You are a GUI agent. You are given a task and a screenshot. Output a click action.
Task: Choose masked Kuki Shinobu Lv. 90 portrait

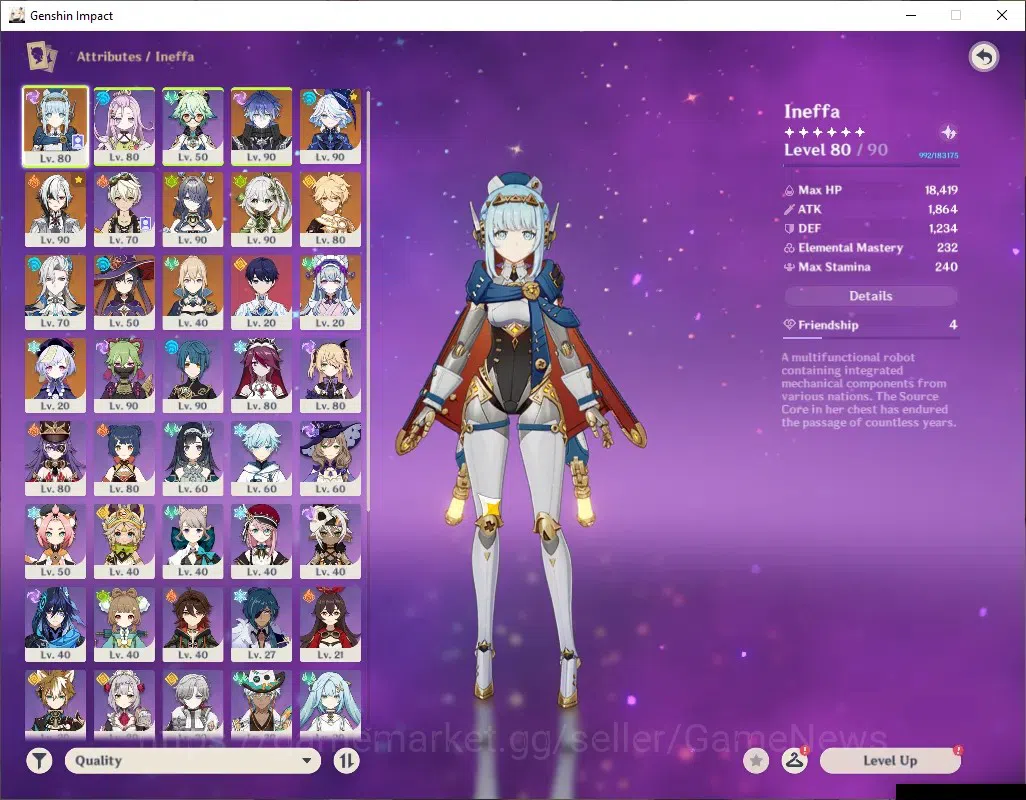pyautogui.click(x=124, y=376)
